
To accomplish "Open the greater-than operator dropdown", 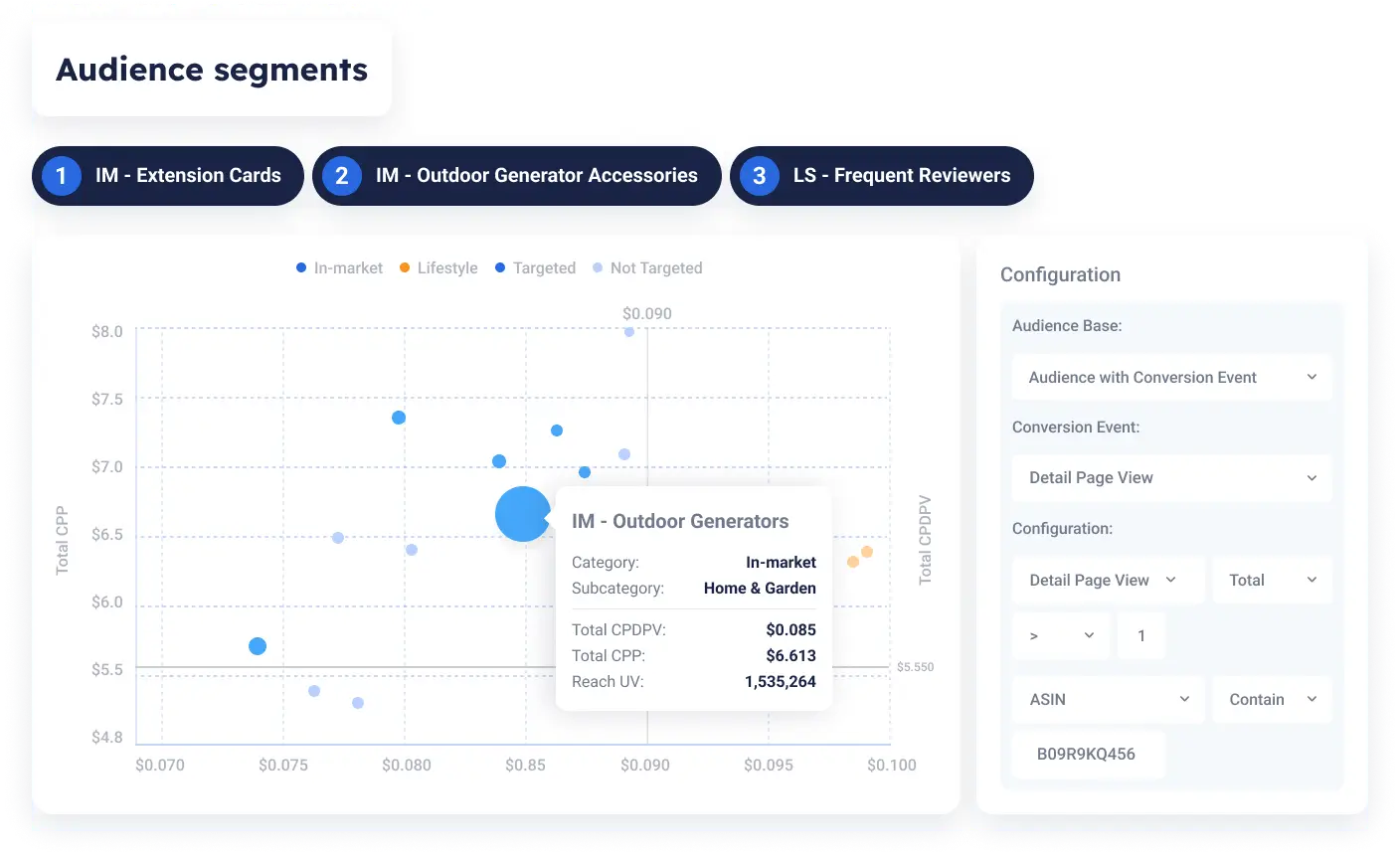I will point(1061,636).
